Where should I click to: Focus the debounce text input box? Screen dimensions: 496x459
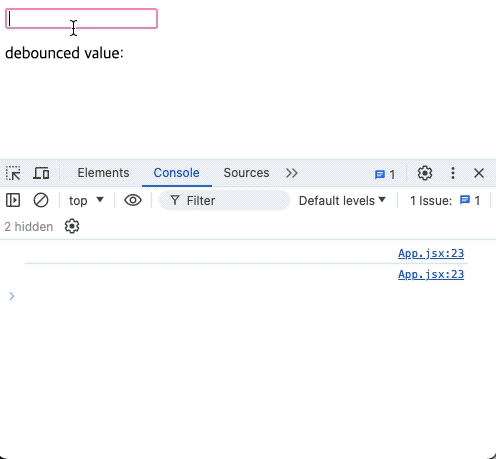click(81, 18)
